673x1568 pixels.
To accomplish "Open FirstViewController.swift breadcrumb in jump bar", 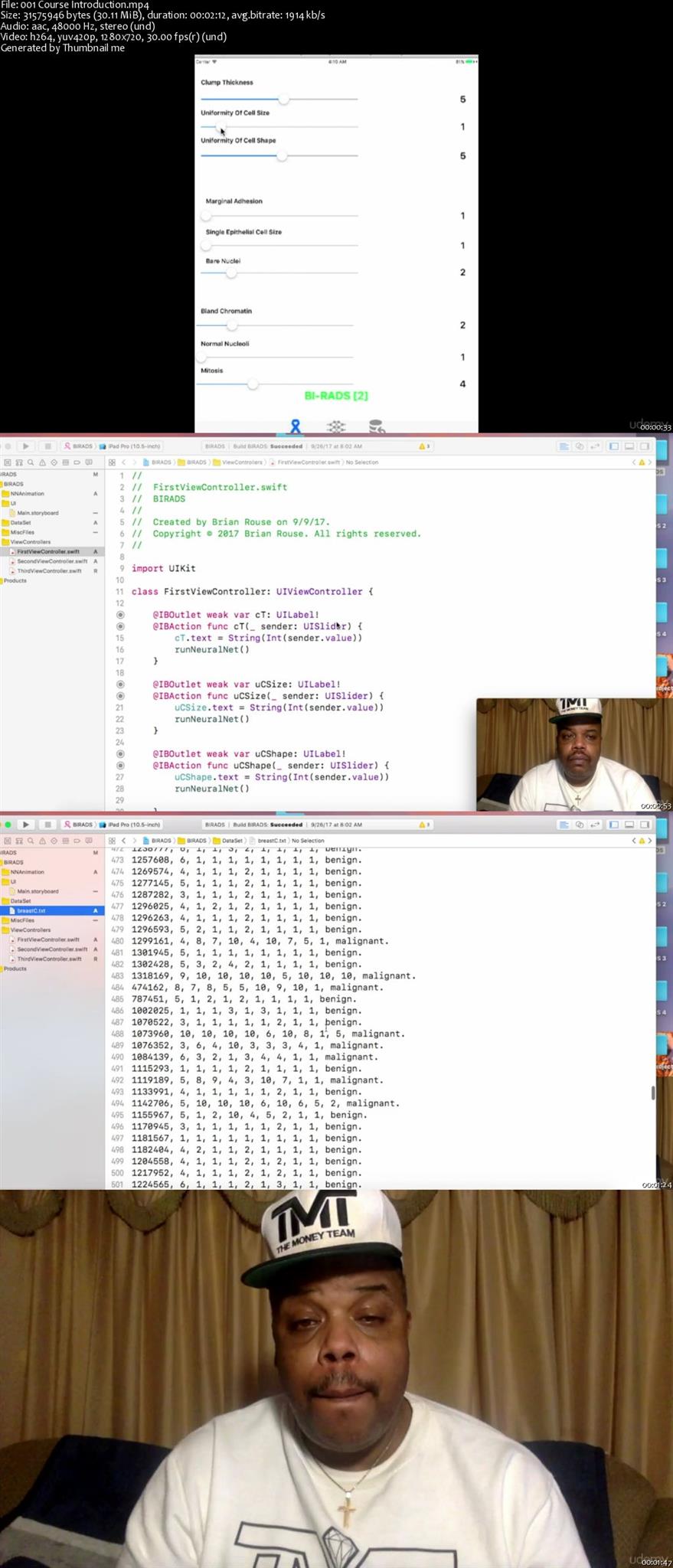I will click(304, 462).
